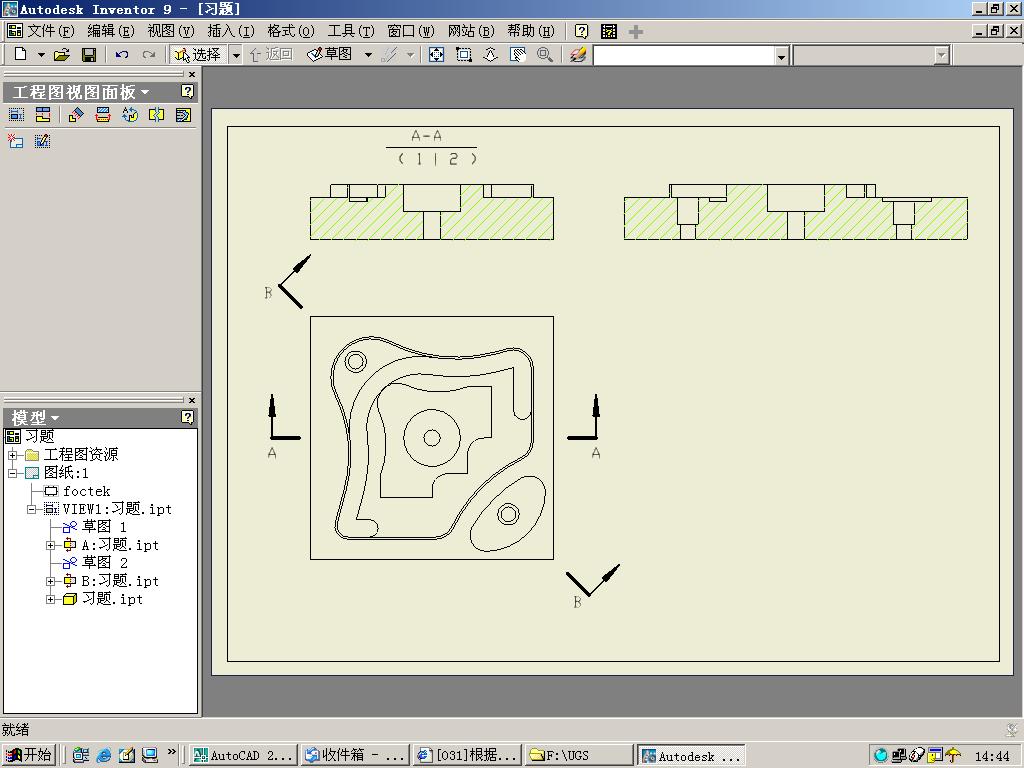This screenshot has width=1024, height=768.
Task: Click the Detail View tool icon
Action: coord(130,115)
